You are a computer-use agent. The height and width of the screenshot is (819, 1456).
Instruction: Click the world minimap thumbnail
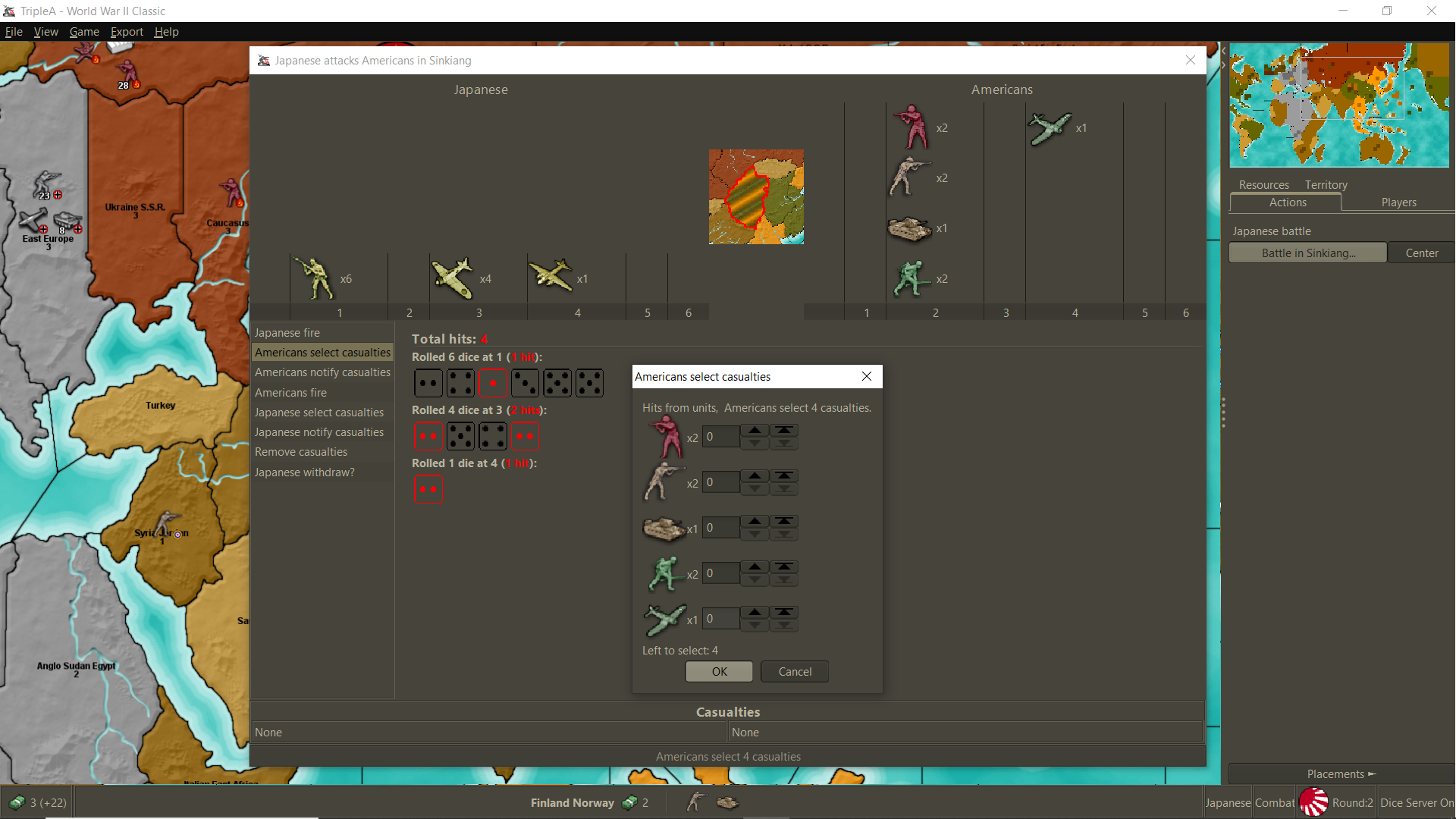coord(1339,105)
